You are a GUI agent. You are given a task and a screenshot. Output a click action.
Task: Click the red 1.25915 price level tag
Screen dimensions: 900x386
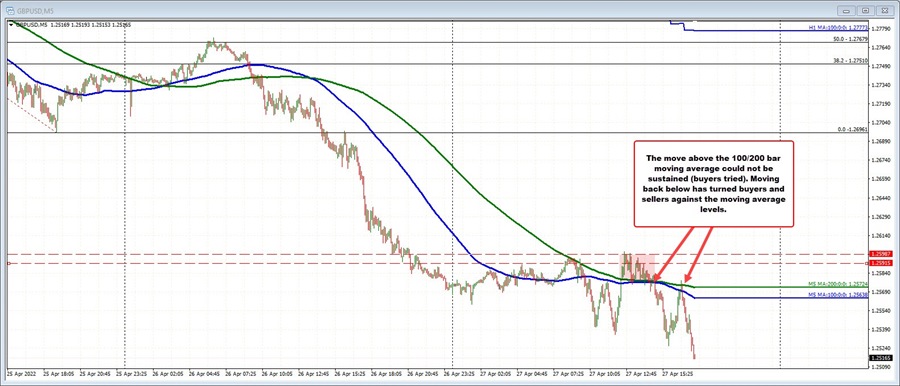pyautogui.click(x=881, y=263)
